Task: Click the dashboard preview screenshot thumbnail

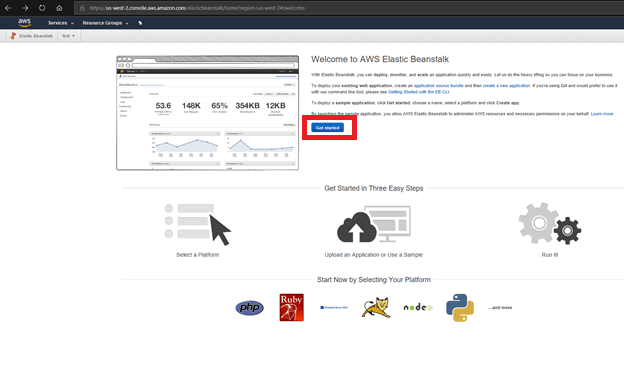Action: point(207,113)
